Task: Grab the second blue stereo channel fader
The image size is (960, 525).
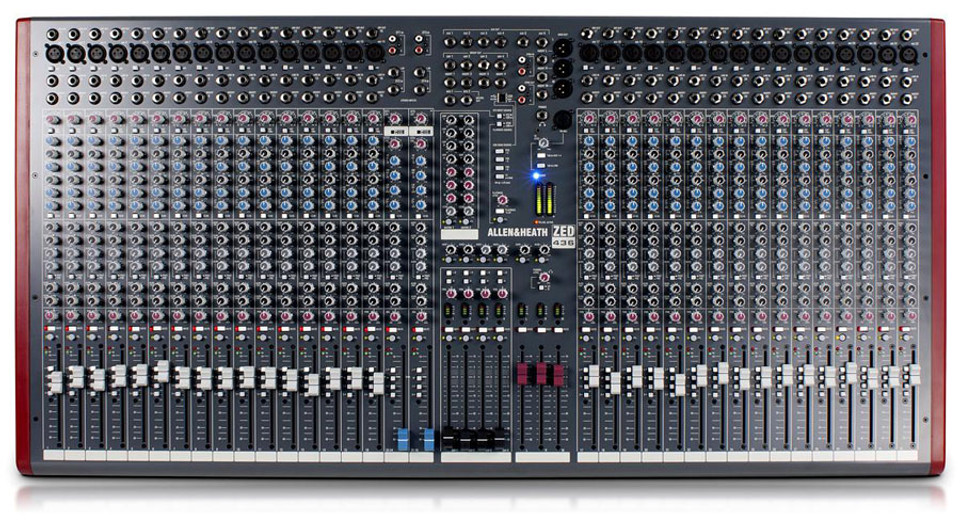Action: (429, 439)
